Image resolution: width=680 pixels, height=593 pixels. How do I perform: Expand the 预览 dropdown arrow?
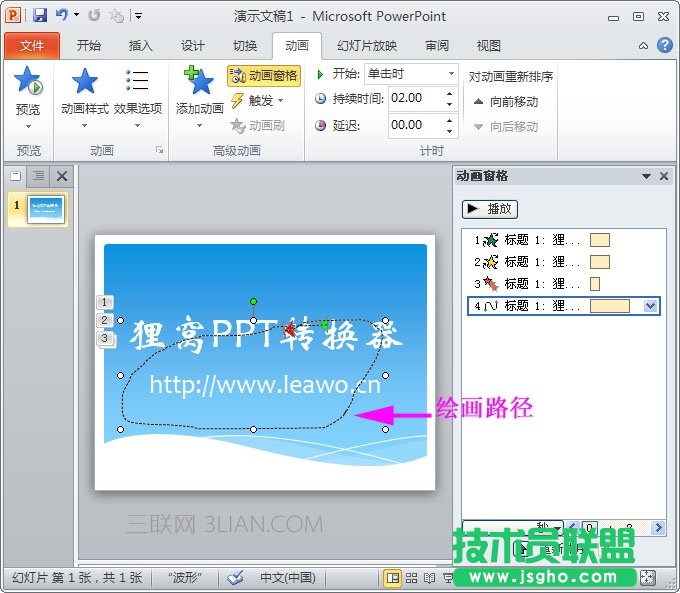pos(28,127)
